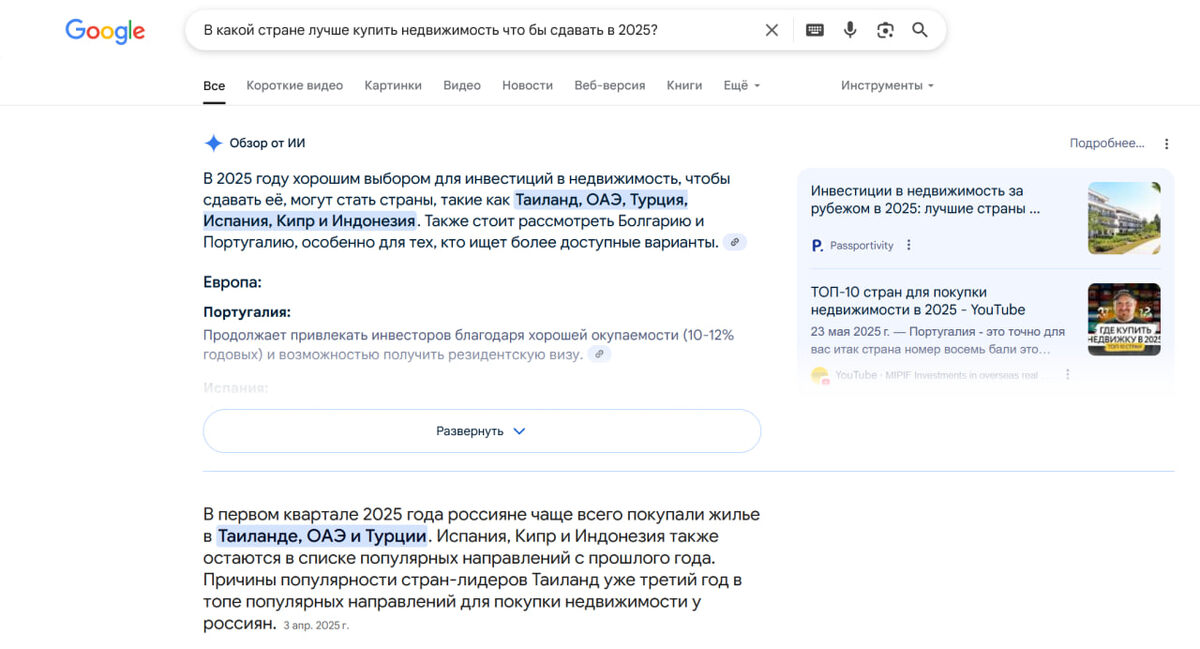The width and height of the screenshot is (1200, 649).
Task: Click the apartment building thumbnail on Passportivity card
Action: click(x=1124, y=217)
